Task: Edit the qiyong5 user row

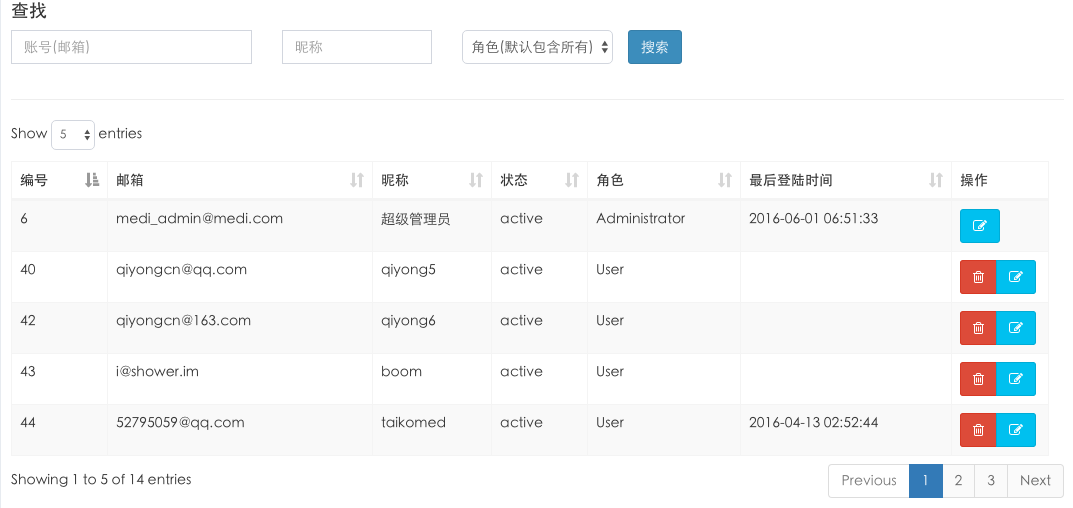Action: coord(1016,277)
